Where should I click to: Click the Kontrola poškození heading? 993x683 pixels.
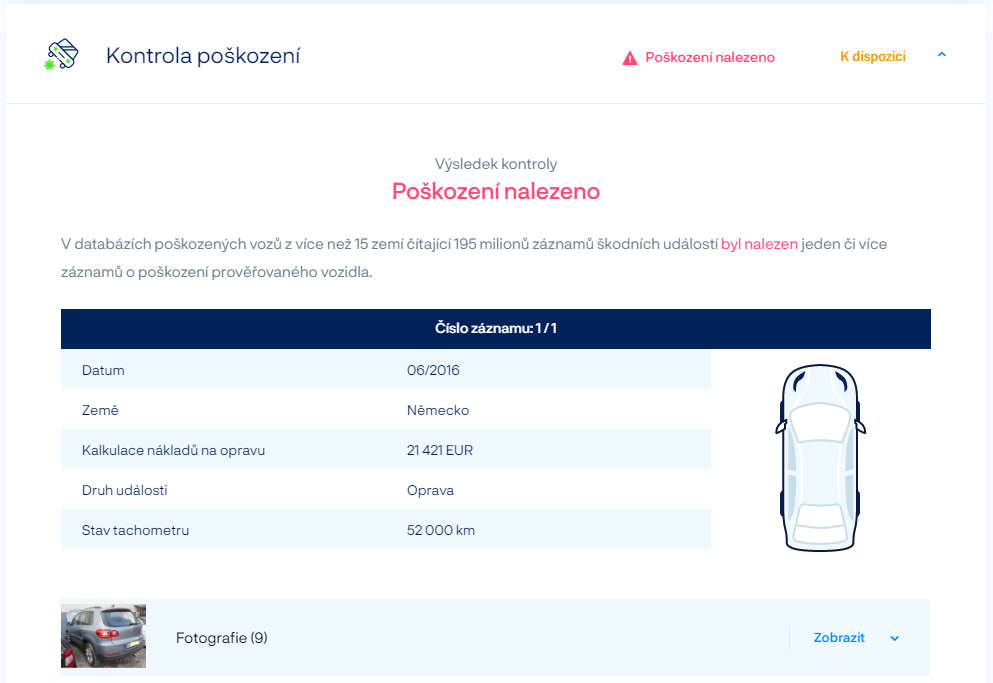pos(203,56)
